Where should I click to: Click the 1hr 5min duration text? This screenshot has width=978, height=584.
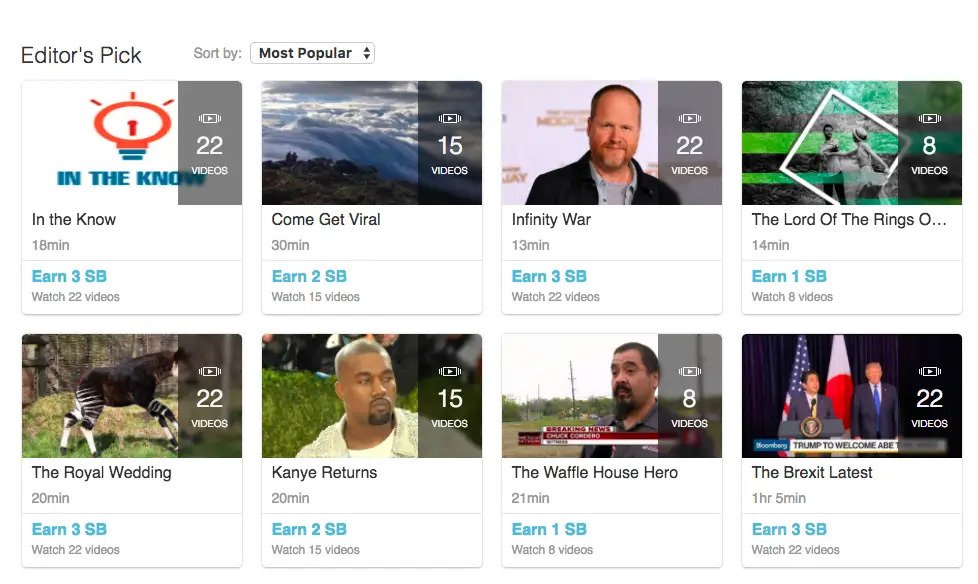[x=778, y=498]
